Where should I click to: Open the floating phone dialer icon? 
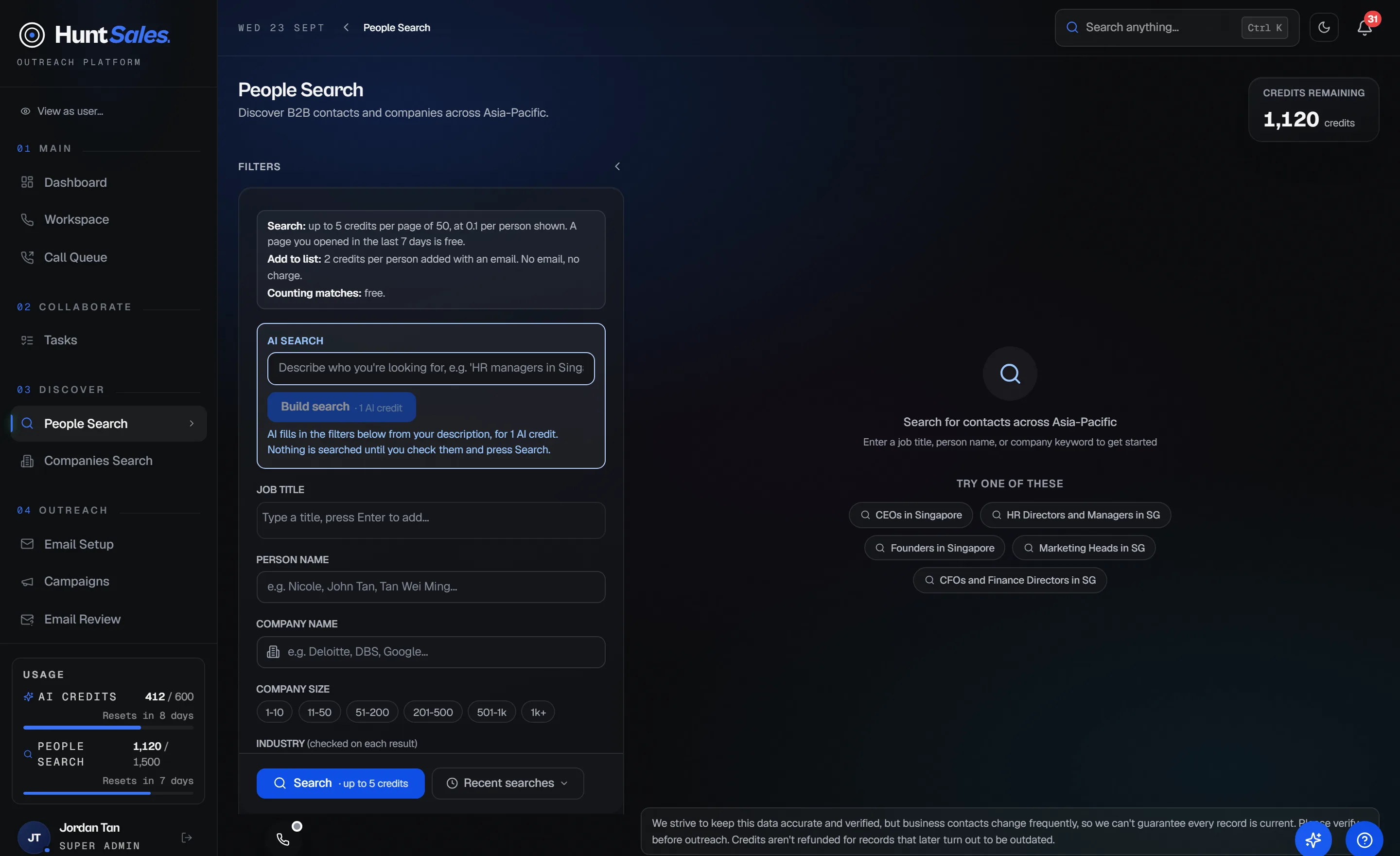283,838
